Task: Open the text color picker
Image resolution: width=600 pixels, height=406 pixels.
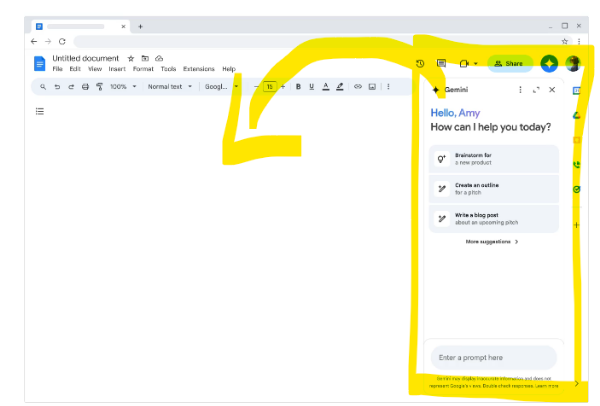Action: click(326, 87)
